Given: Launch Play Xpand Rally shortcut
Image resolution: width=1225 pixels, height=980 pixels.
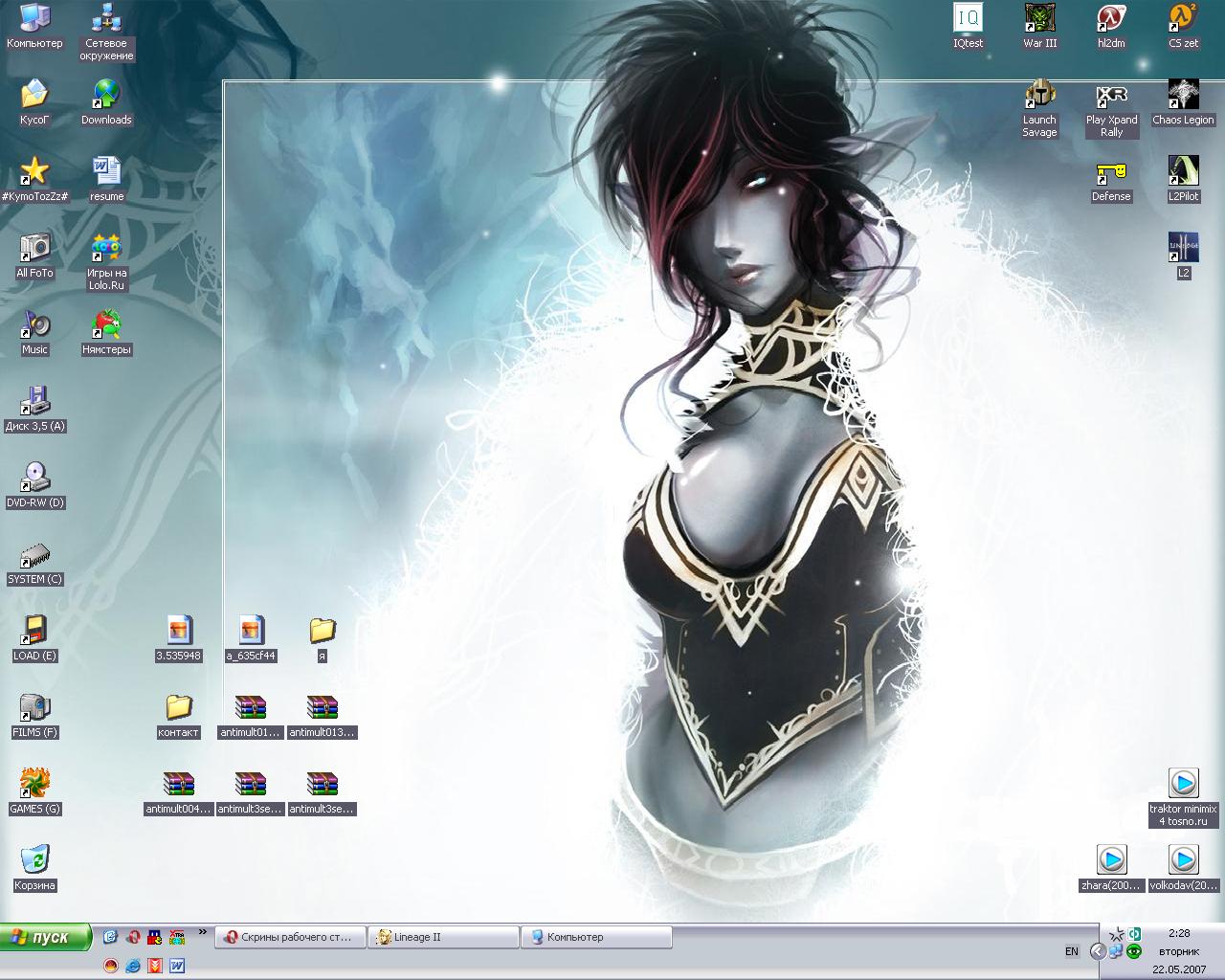Looking at the screenshot, I should point(1111,109).
